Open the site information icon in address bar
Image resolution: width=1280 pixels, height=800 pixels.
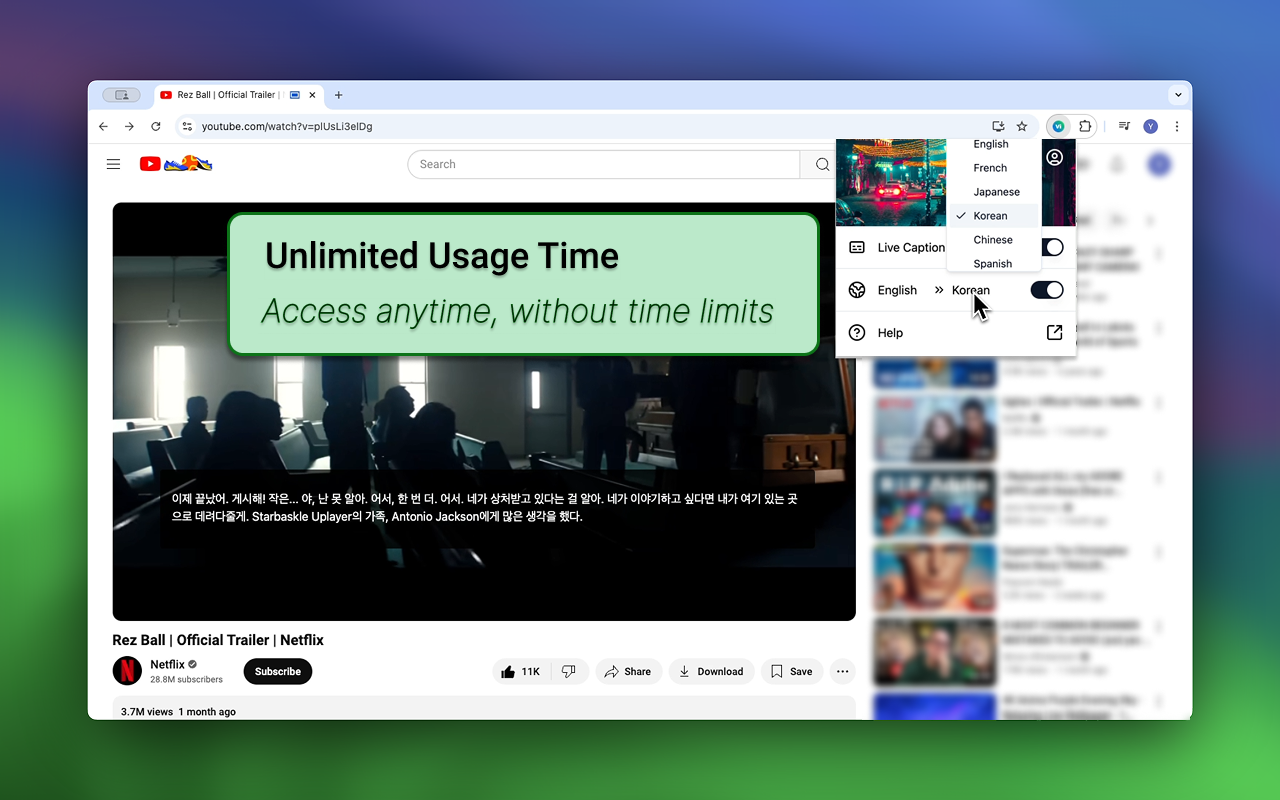point(187,127)
